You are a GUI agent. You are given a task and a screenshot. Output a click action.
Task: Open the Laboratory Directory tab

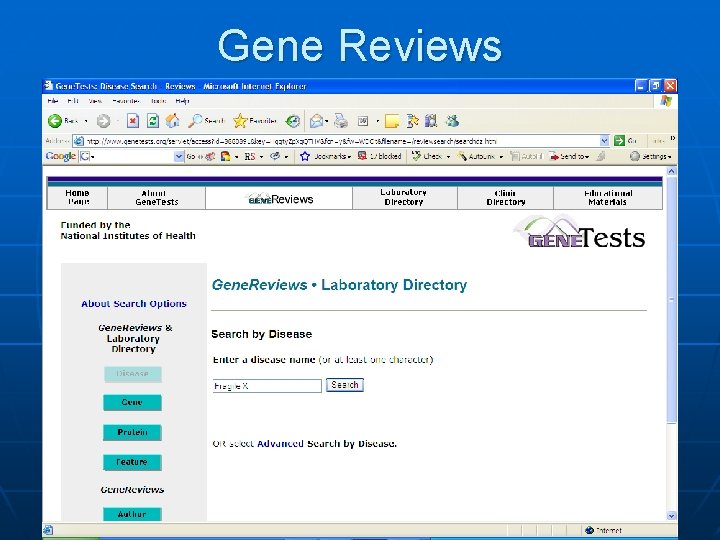point(404,197)
